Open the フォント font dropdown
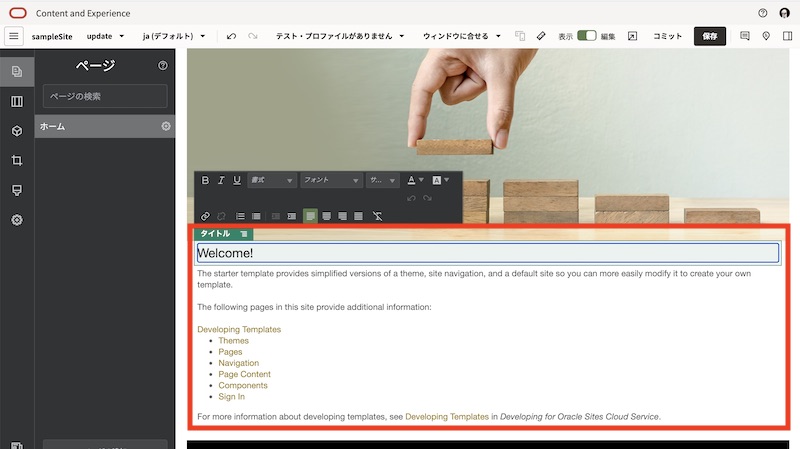The width and height of the screenshot is (800, 449). click(x=330, y=181)
